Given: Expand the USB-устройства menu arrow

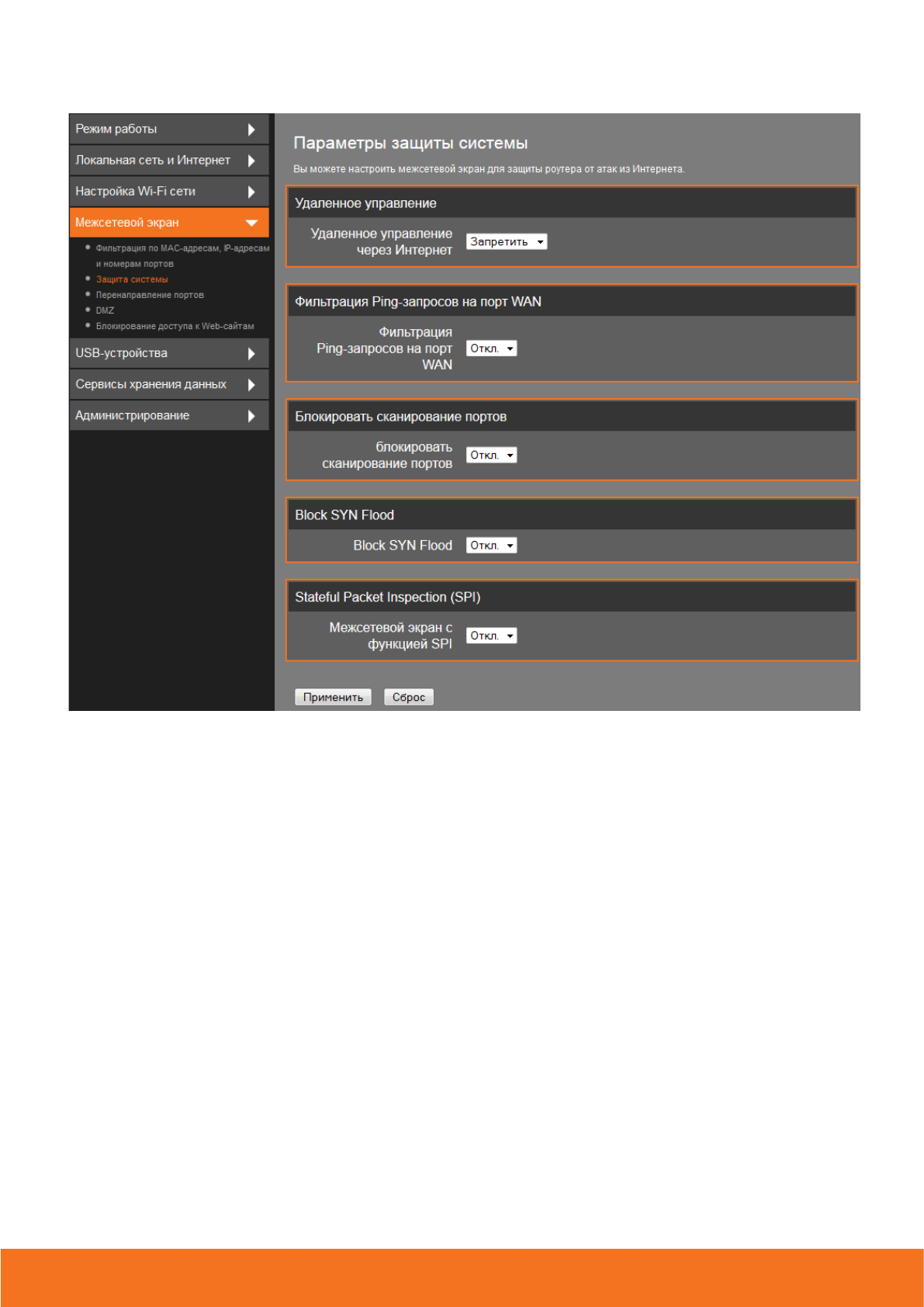Looking at the screenshot, I should click(251, 354).
